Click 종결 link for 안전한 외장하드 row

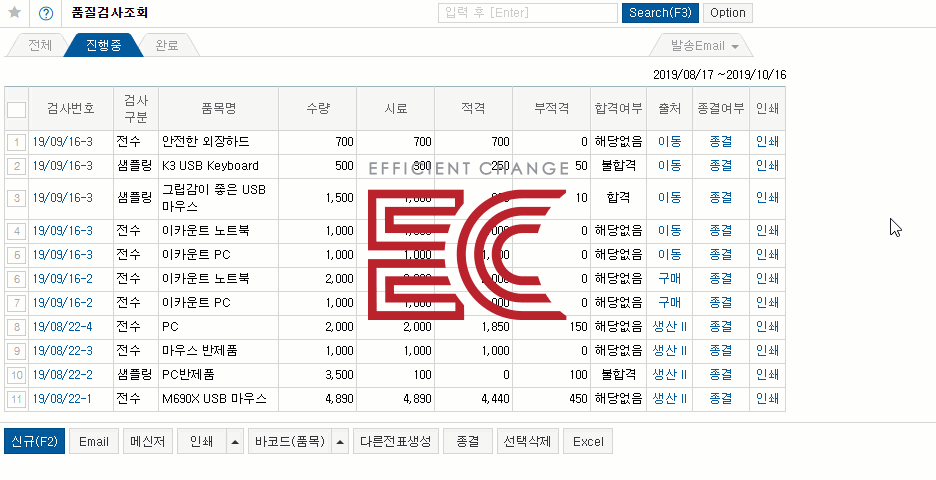pyautogui.click(x=721, y=142)
